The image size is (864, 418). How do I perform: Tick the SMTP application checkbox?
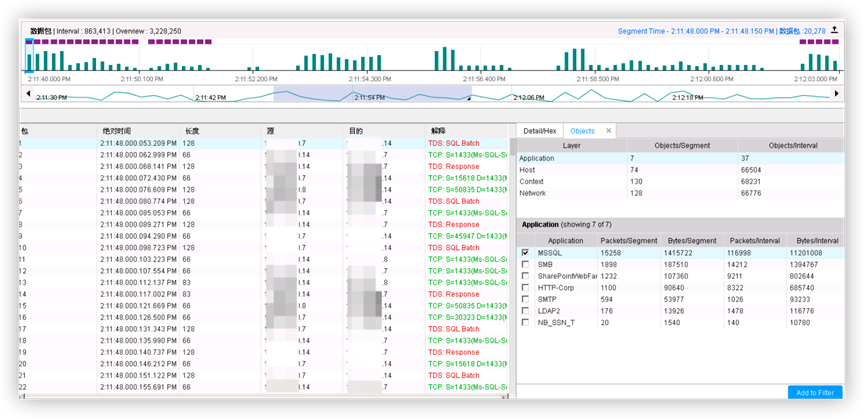point(526,299)
